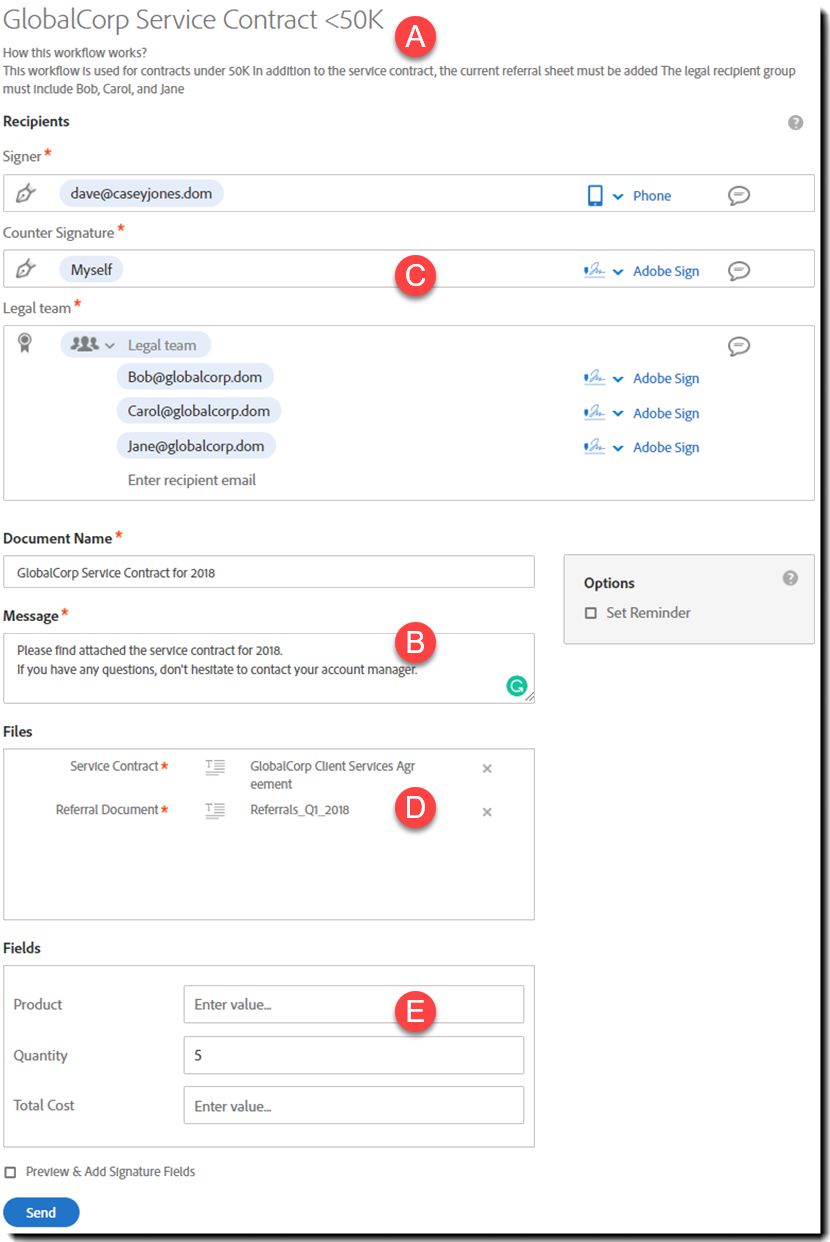The width and height of the screenshot is (830, 1242).
Task: Enable the Set Reminder checkbox
Action: pyautogui.click(x=591, y=613)
